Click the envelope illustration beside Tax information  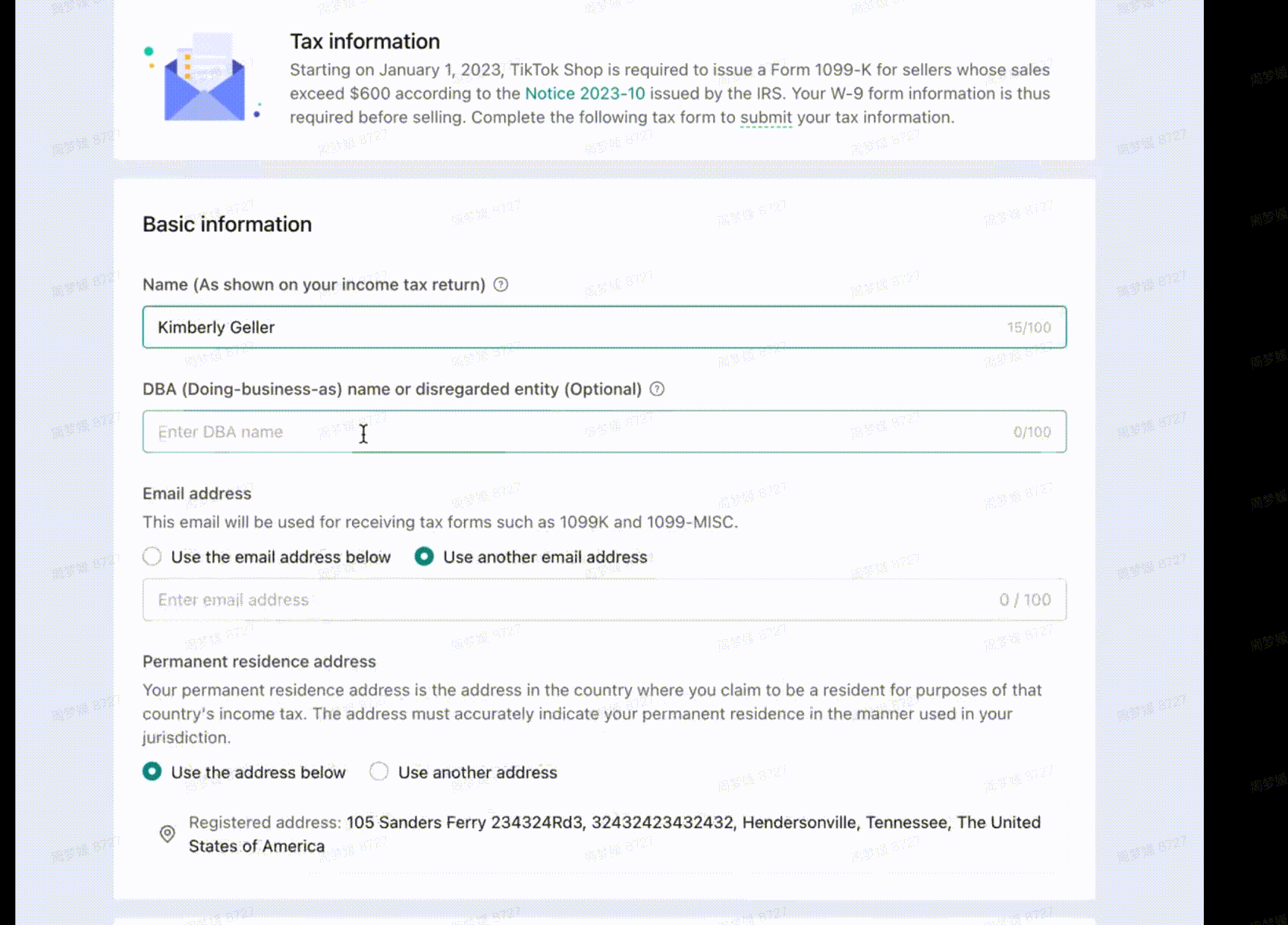tap(203, 78)
